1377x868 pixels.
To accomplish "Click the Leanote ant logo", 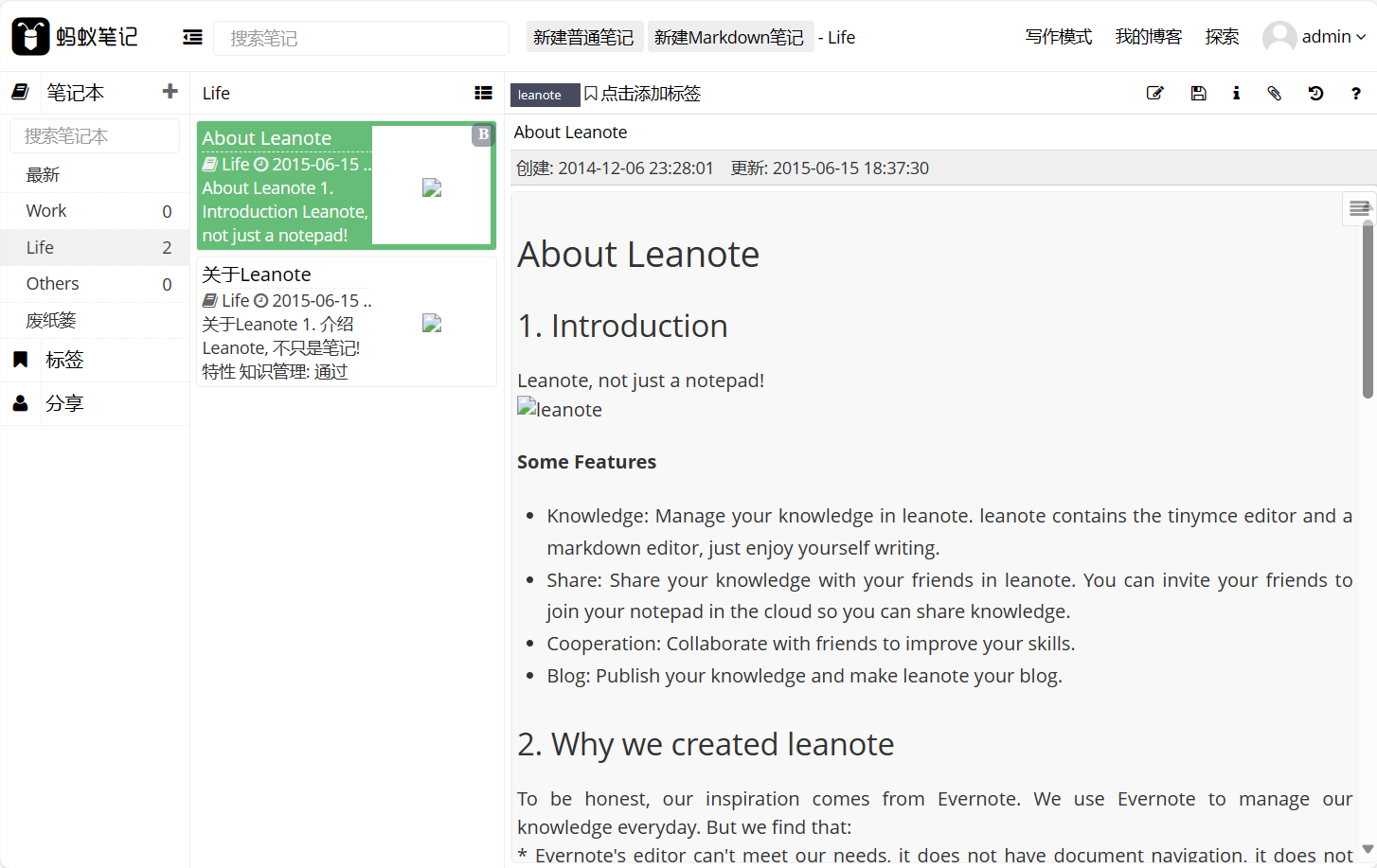I will tap(30, 37).
